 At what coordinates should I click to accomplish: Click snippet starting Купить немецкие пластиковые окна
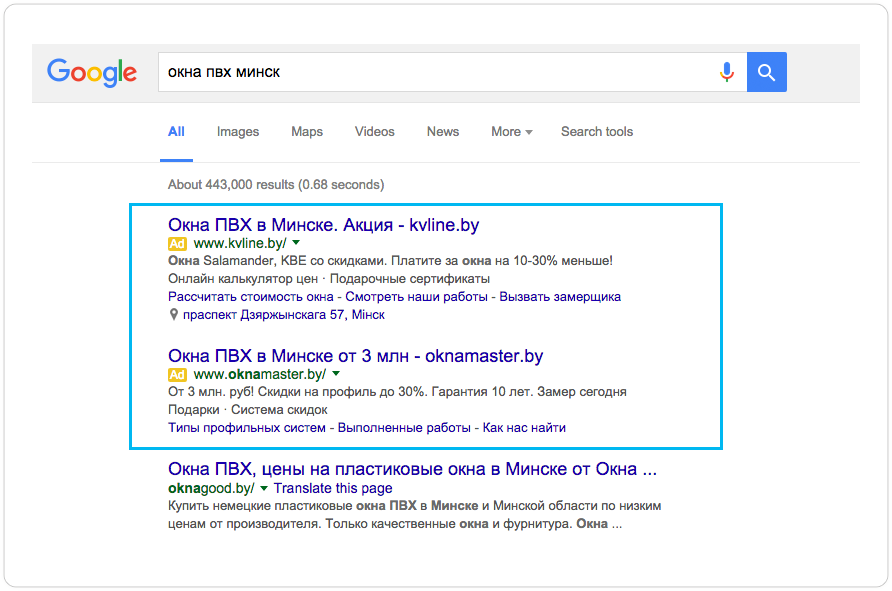pos(415,515)
